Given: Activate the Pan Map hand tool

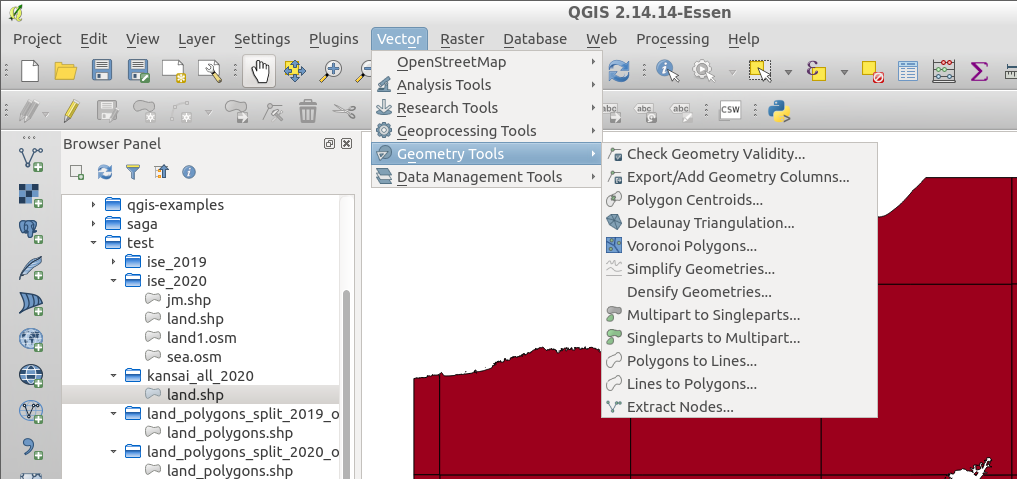Looking at the screenshot, I should tap(259, 71).
